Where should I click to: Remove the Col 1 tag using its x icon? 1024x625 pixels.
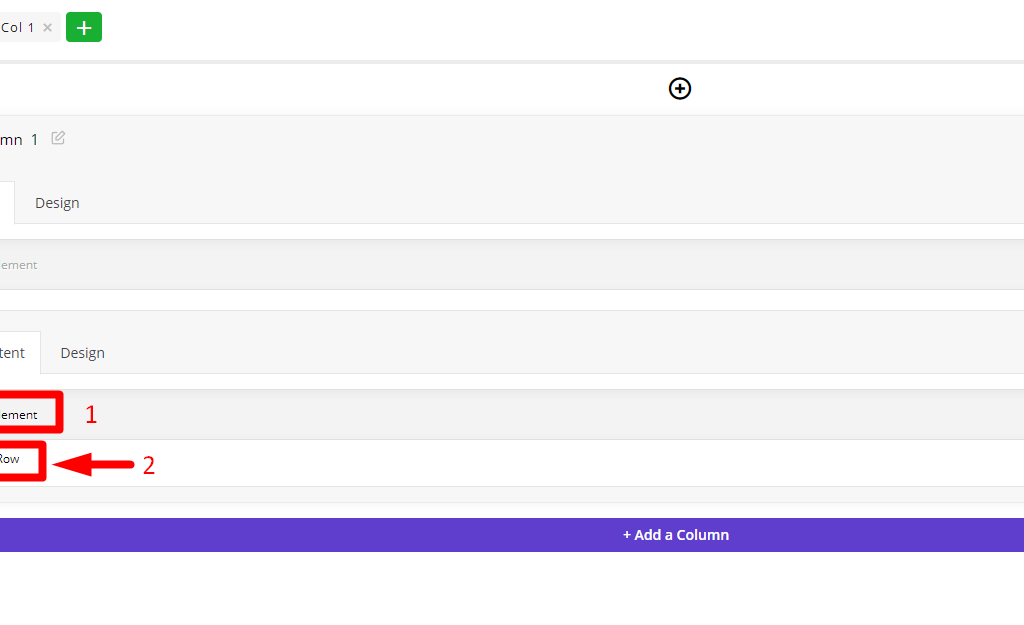47,27
